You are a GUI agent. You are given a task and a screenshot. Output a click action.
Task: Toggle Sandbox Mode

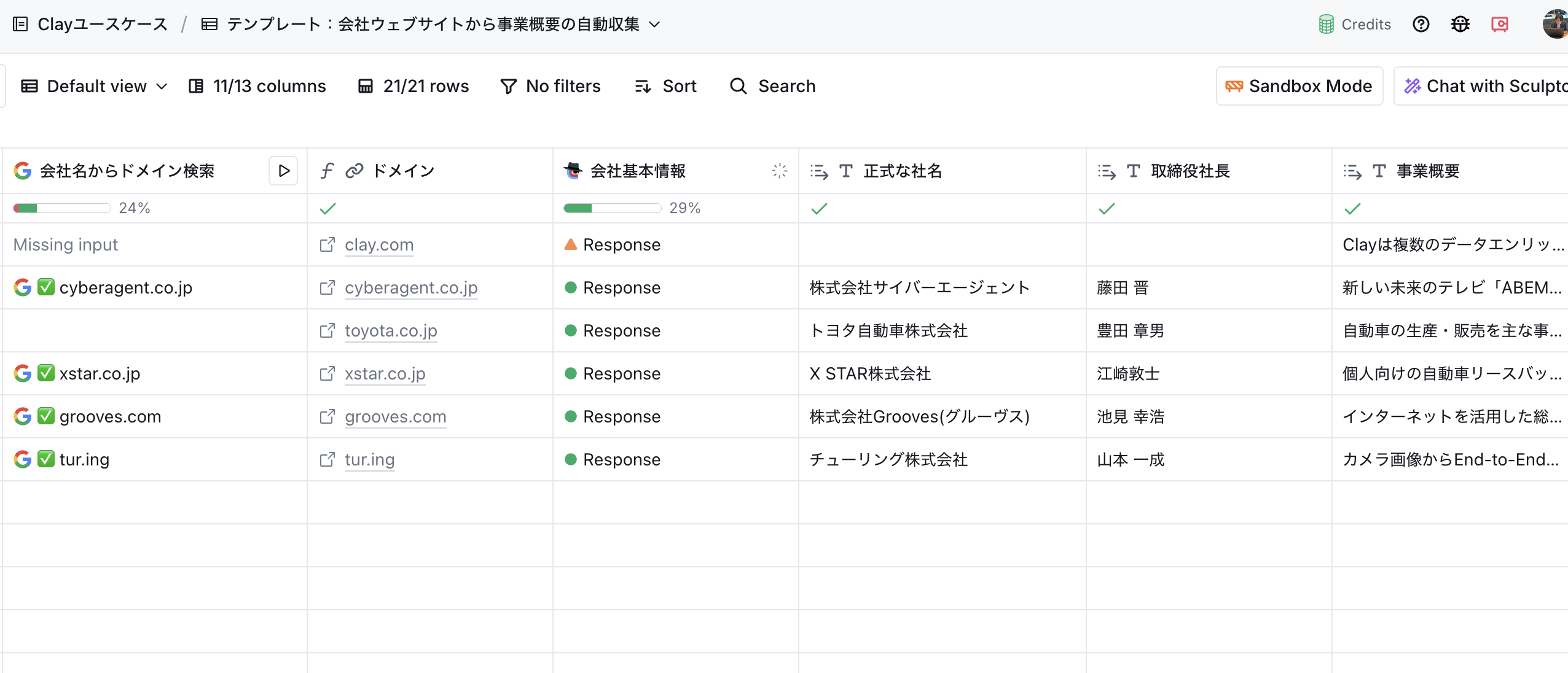click(x=1299, y=86)
